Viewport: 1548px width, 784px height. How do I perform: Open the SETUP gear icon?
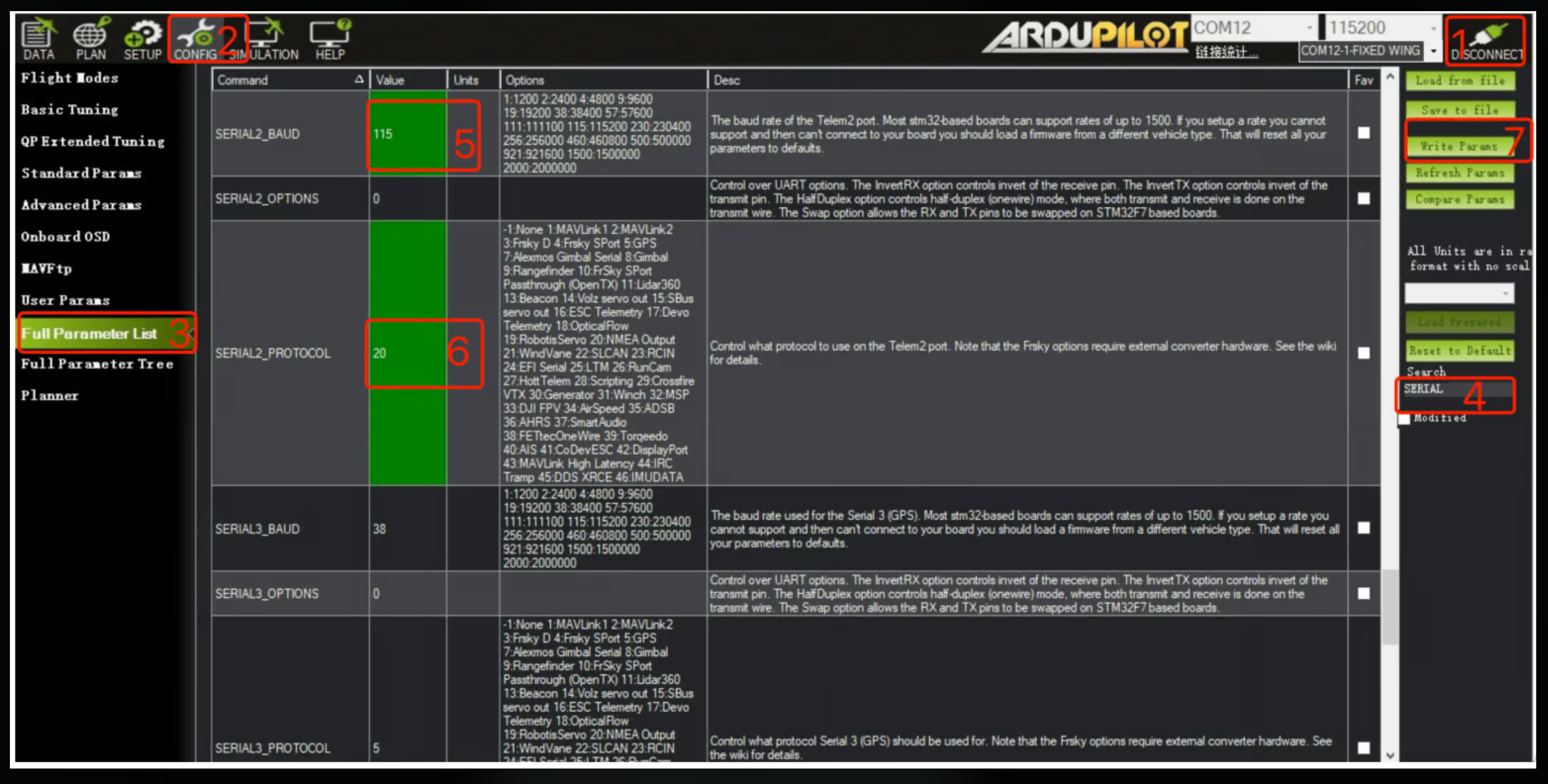tap(142, 38)
